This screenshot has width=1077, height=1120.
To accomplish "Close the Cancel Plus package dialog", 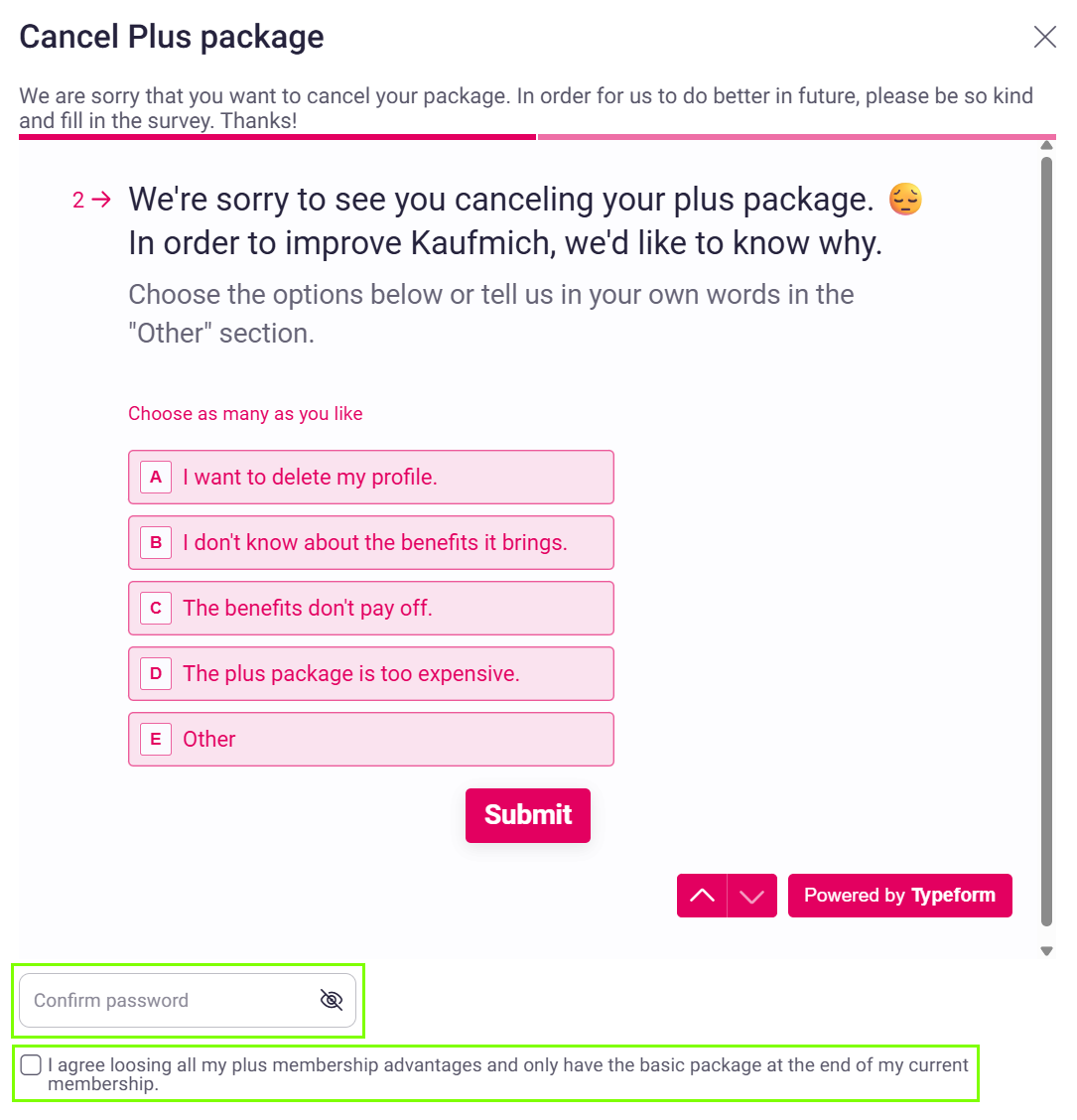I will pyautogui.click(x=1044, y=37).
